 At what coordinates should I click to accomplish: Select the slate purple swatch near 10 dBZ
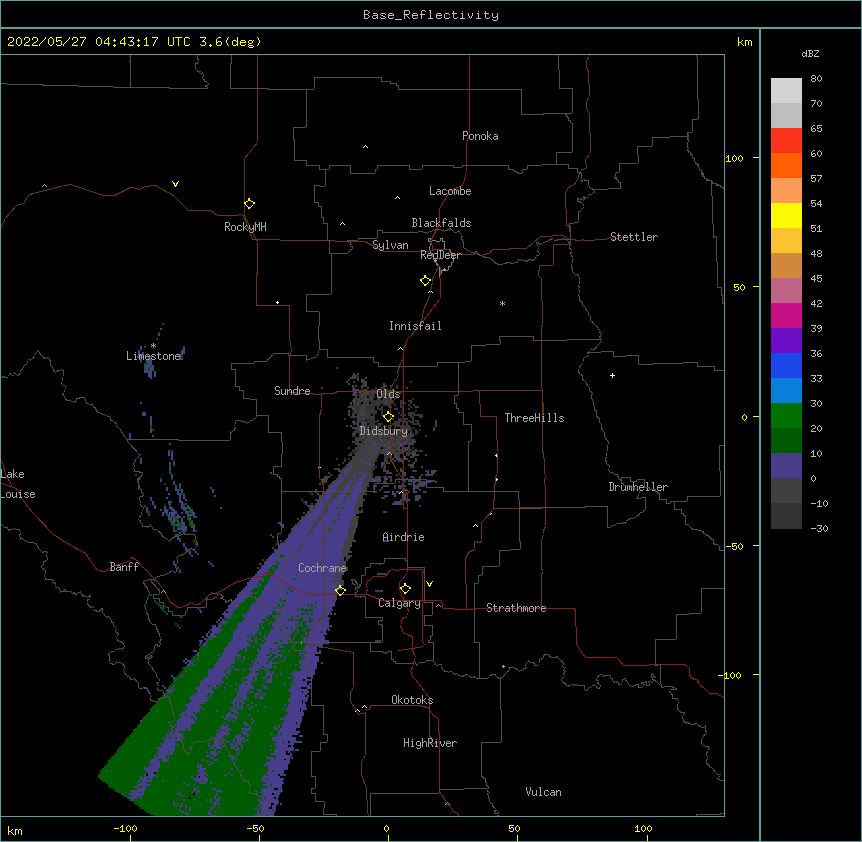click(x=786, y=466)
